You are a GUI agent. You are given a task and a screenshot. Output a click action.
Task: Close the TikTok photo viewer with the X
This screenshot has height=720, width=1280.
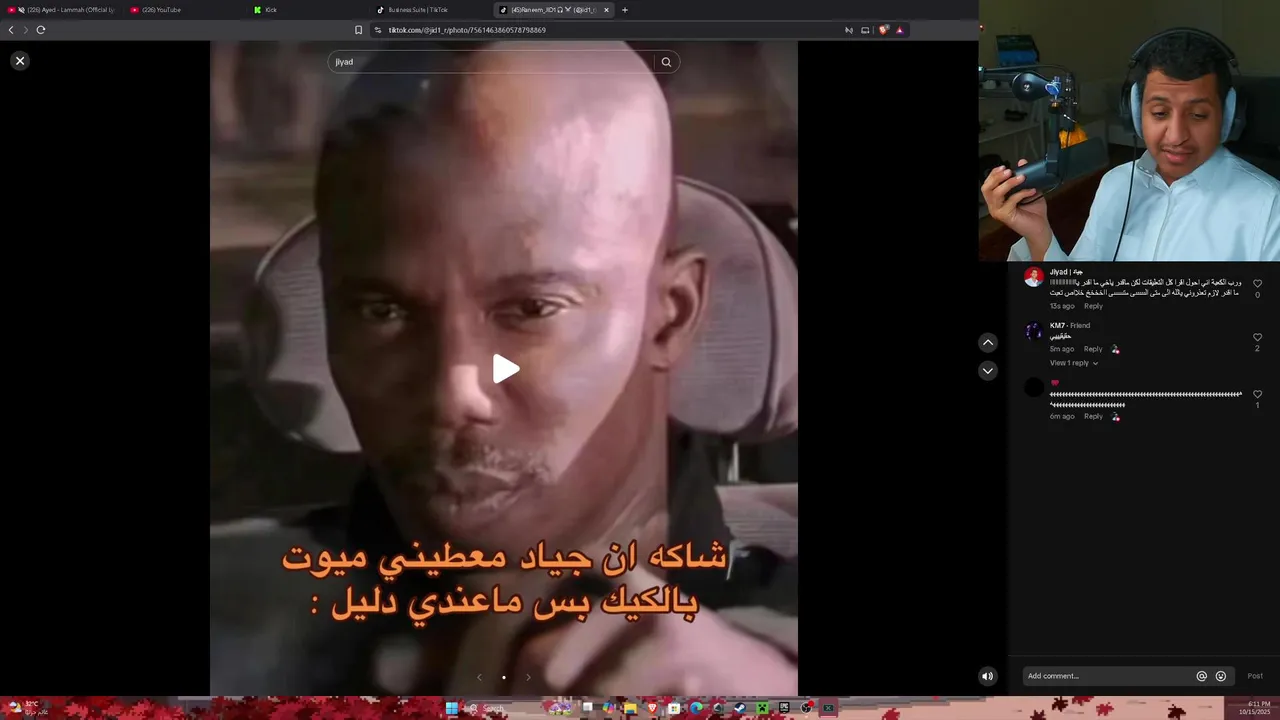click(19, 61)
